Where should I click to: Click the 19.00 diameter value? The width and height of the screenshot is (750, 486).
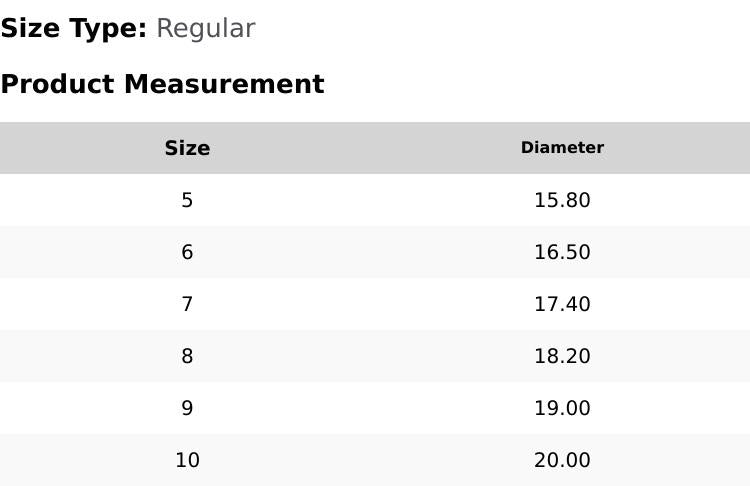pyautogui.click(x=562, y=408)
